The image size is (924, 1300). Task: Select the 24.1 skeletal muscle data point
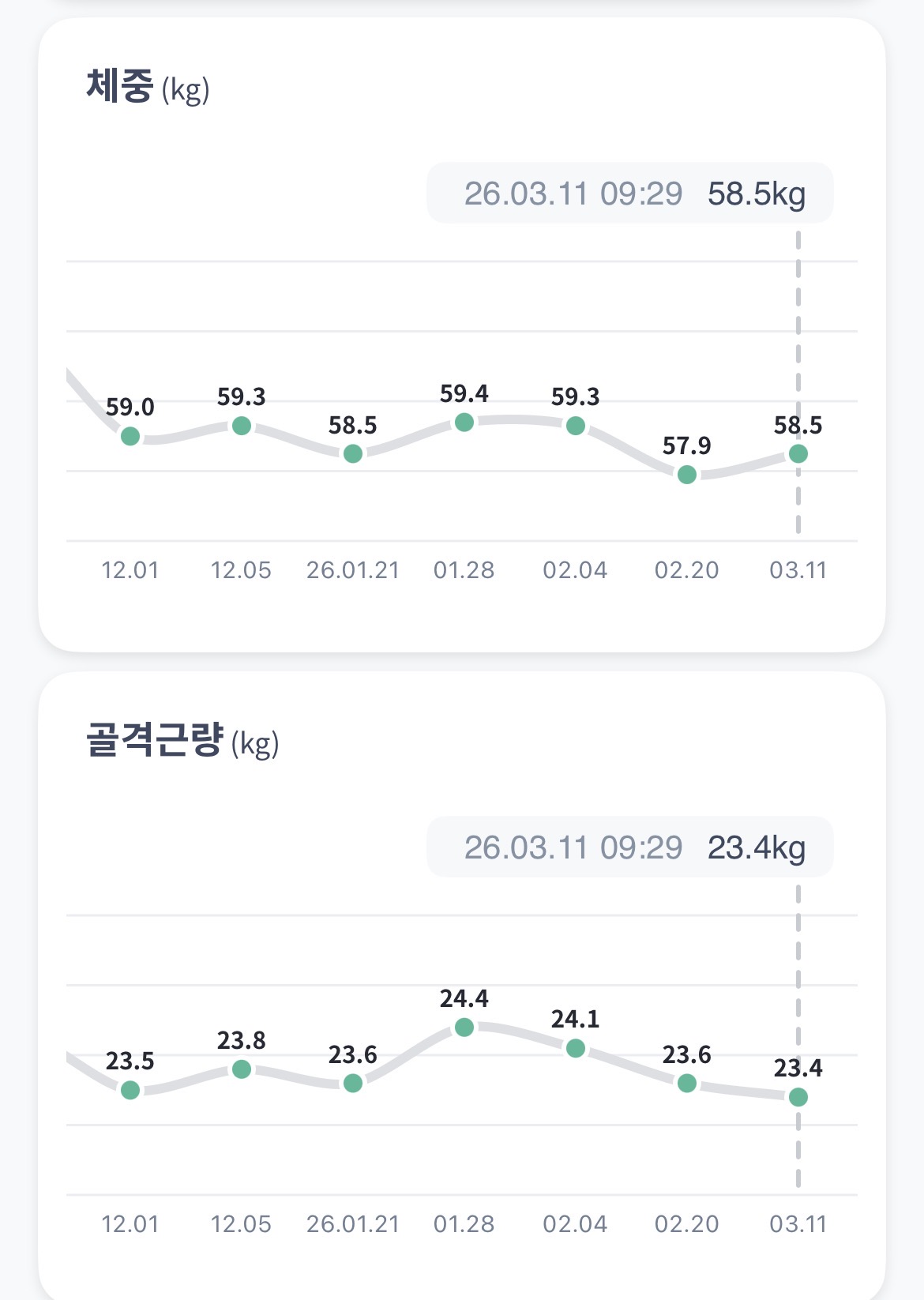(576, 1048)
